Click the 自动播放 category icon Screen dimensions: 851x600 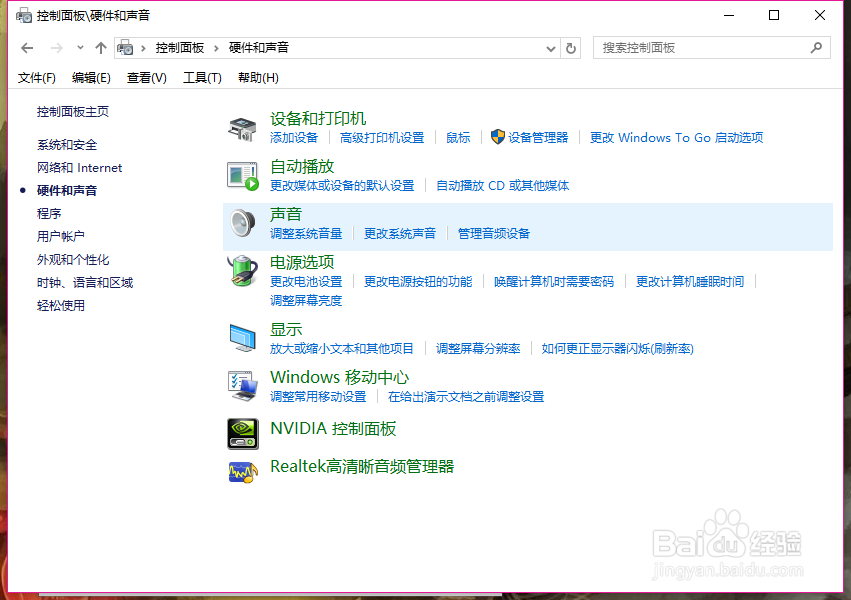[241, 176]
